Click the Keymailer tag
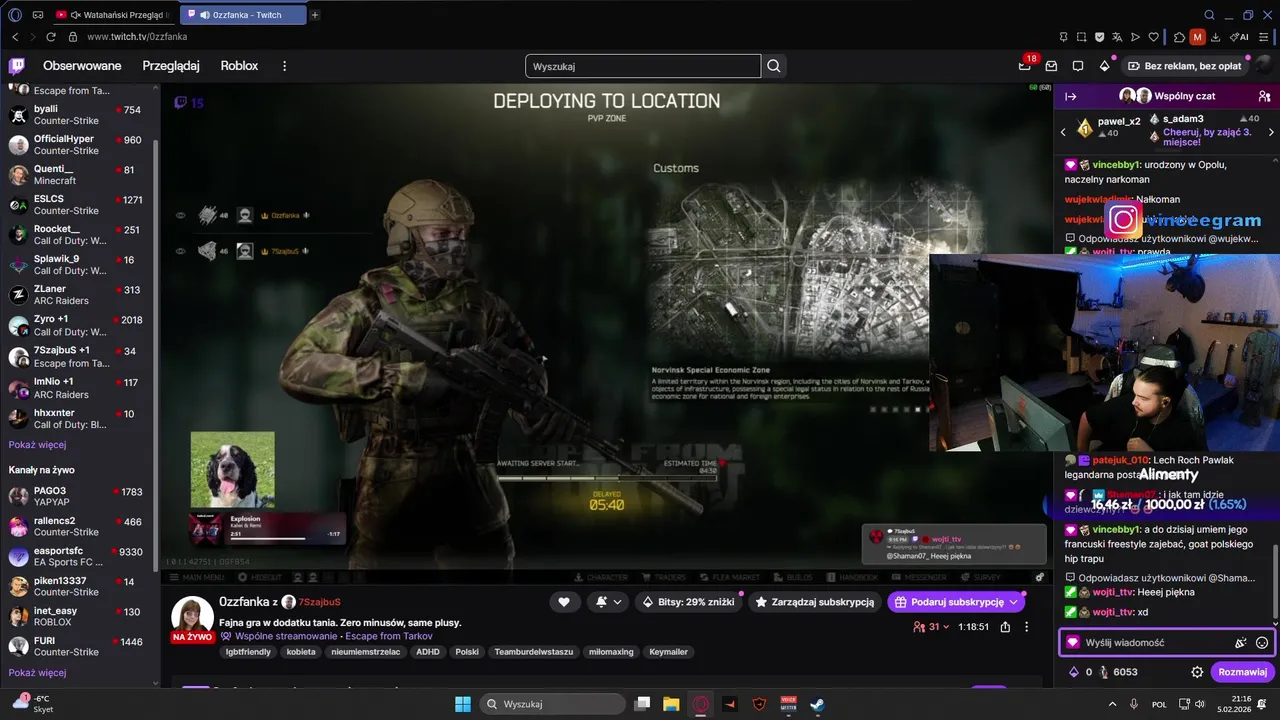Image resolution: width=1280 pixels, height=720 pixels. [x=669, y=652]
